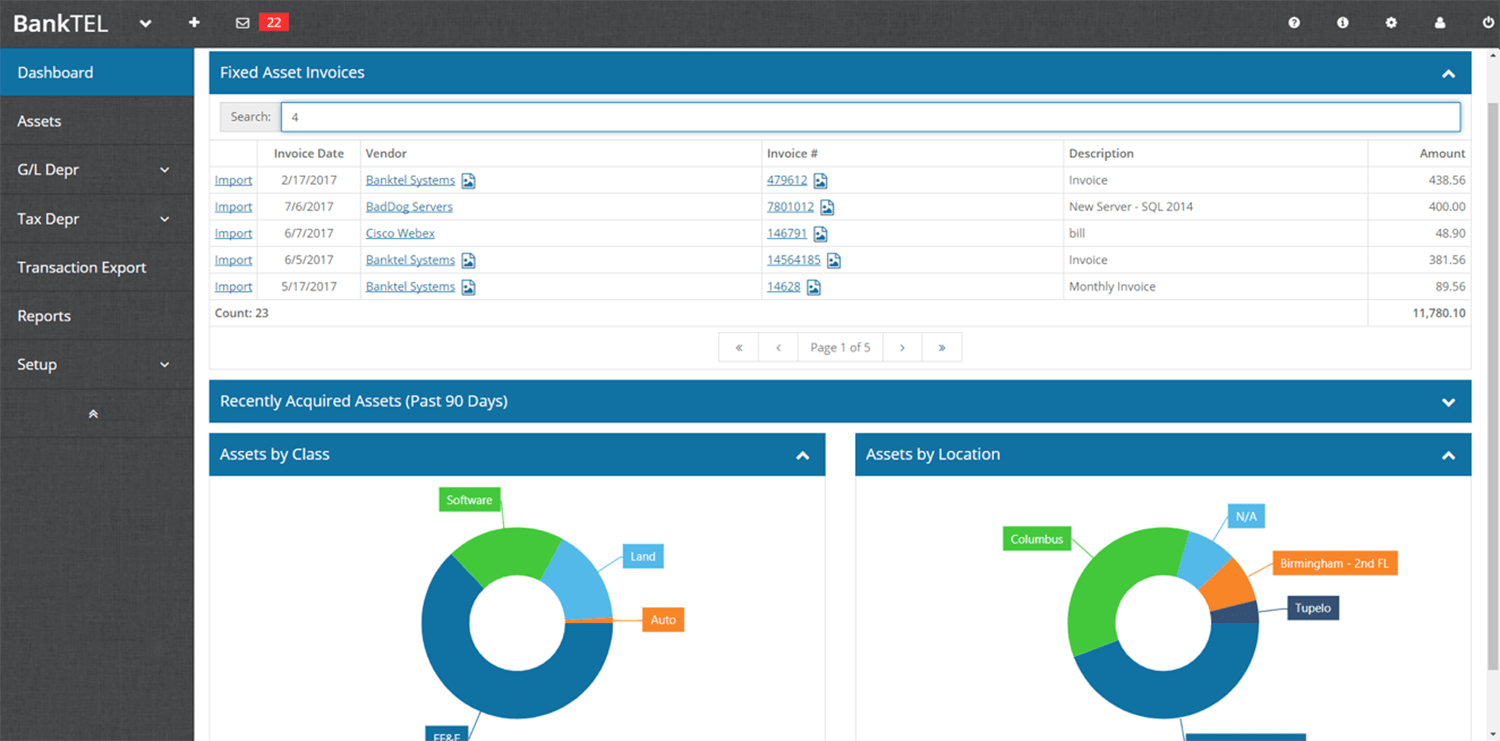Image resolution: width=1500 pixels, height=741 pixels.
Task: Switch to the Assets section
Action: (x=39, y=120)
